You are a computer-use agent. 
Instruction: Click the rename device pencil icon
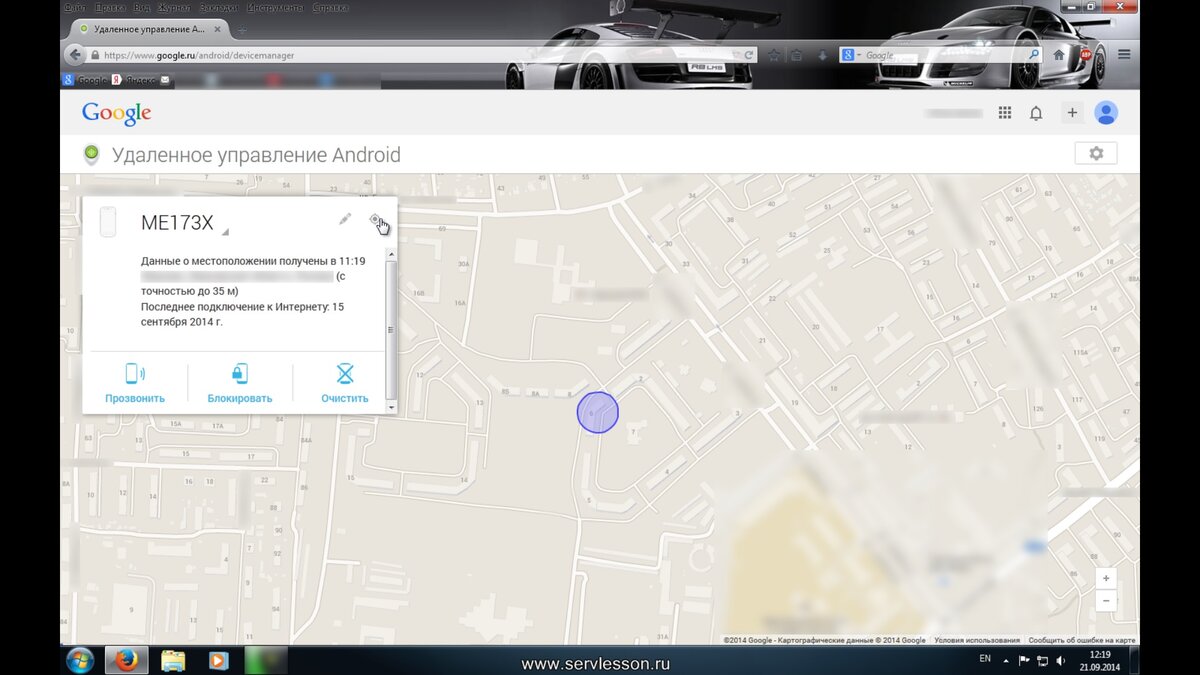(x=345, y=218)
